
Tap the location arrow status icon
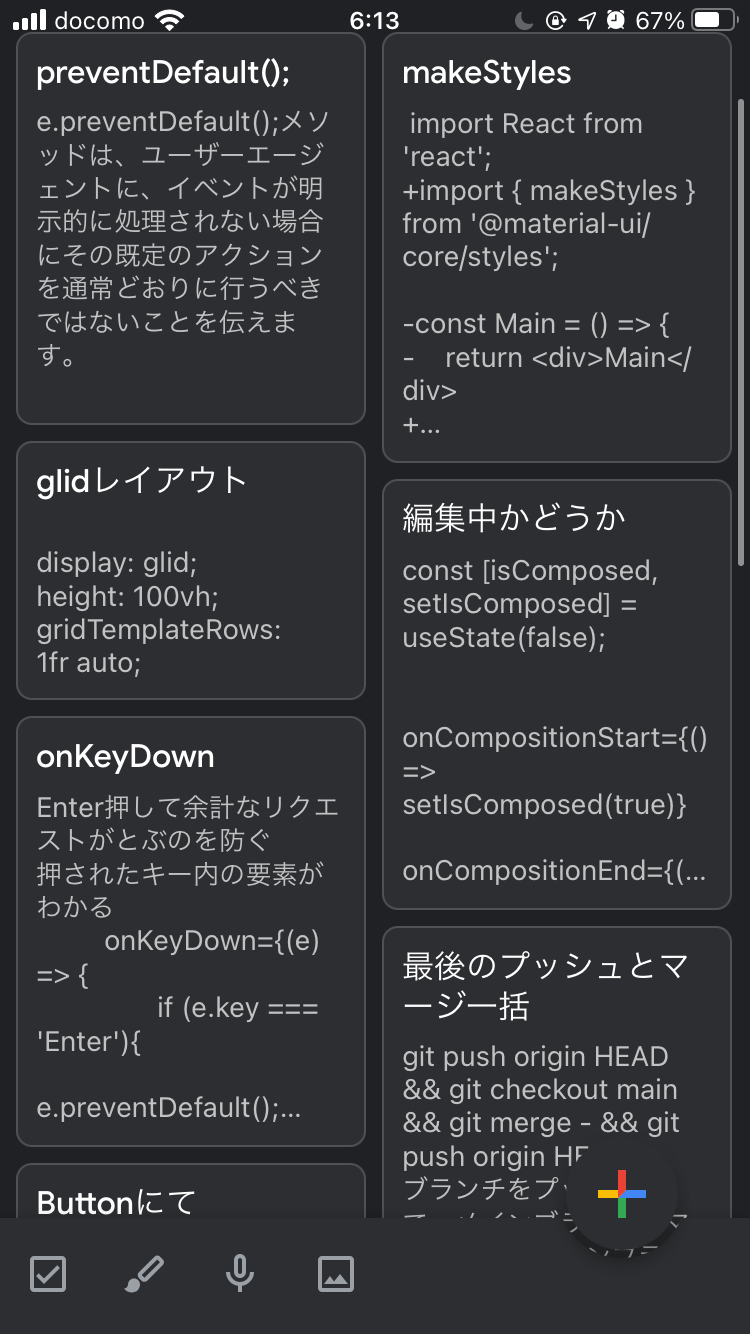click(x=588, y=20)
